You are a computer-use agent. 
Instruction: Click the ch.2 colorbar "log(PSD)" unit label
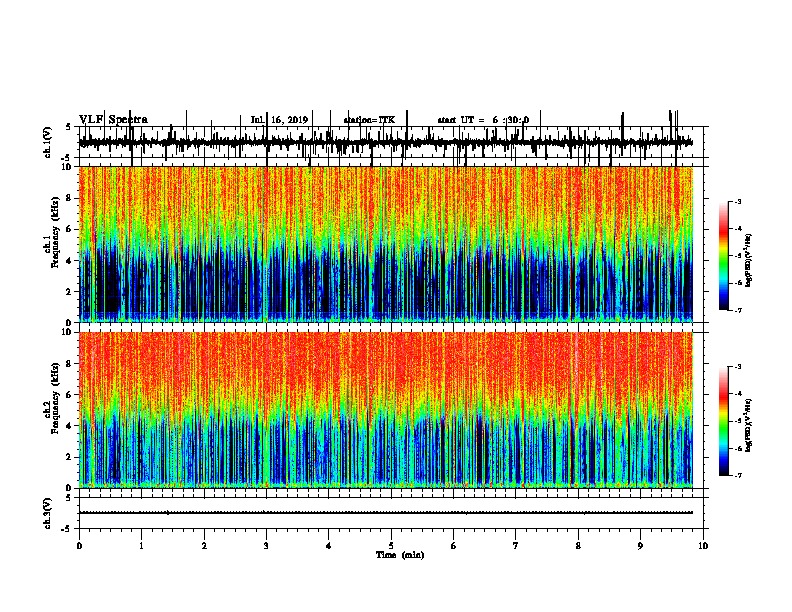pyautogui.click(x=748, y=425)
